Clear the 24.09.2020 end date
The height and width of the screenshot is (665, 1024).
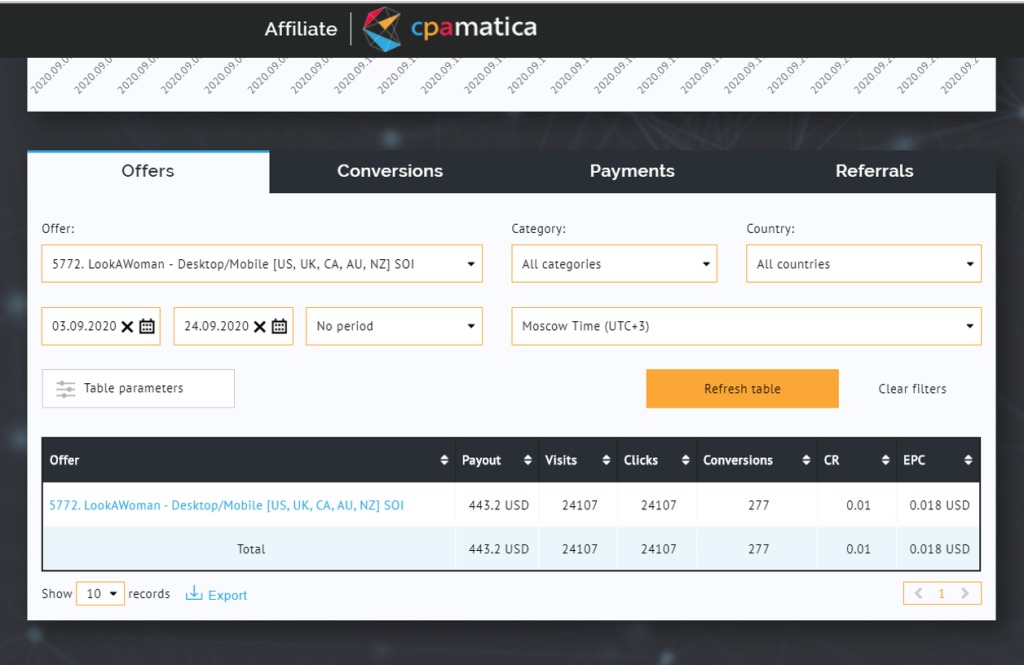[260, 327]
